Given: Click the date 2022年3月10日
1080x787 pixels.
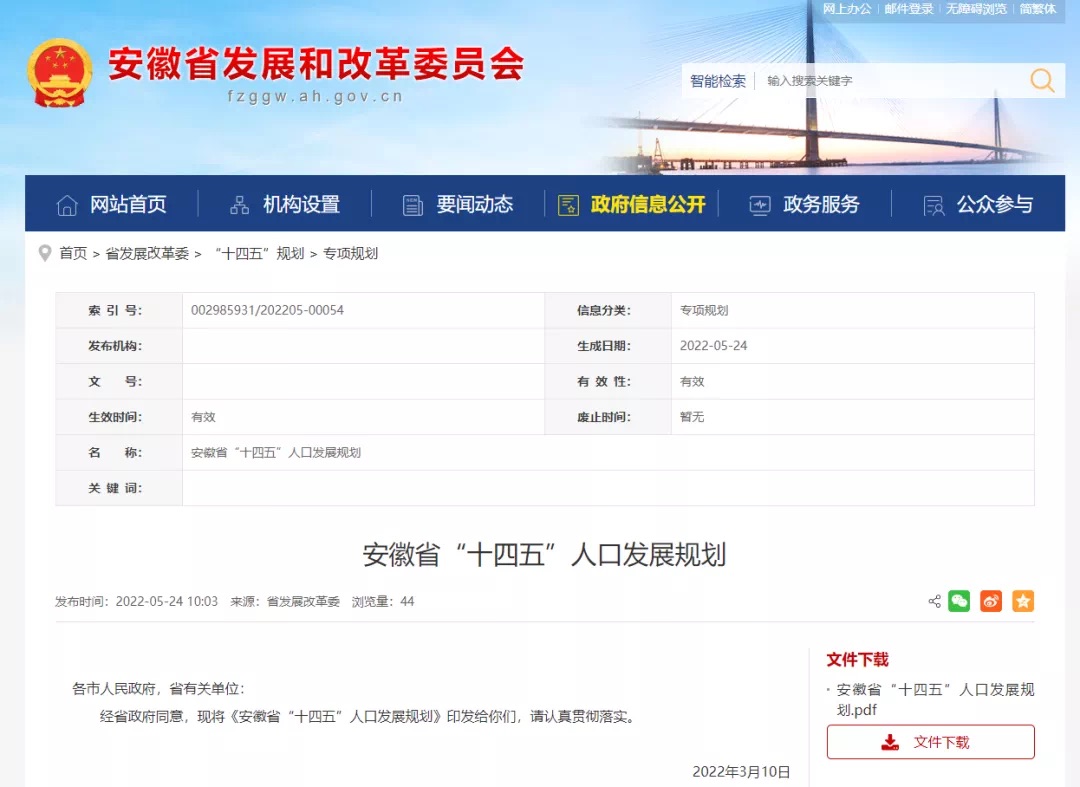Looking at the screenshot, I should pos(741,772).
